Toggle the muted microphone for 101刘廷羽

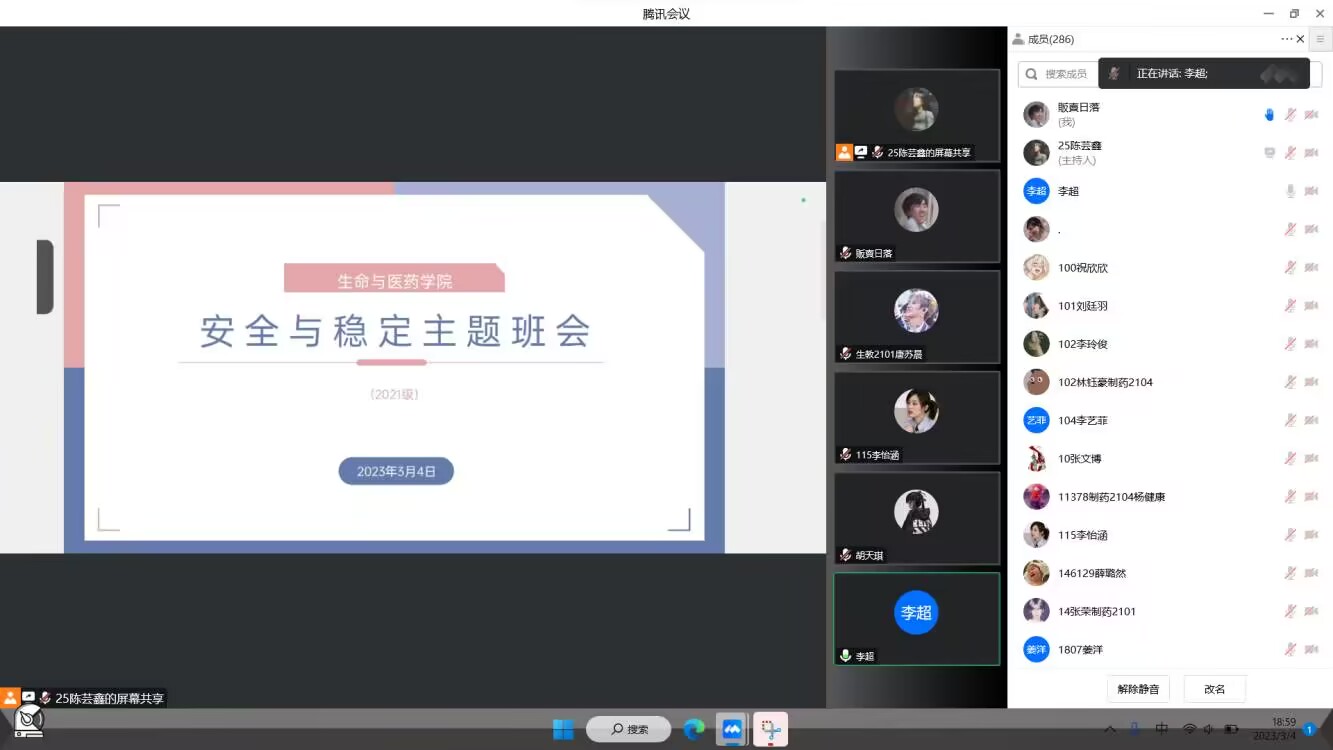pos(1290,306)
